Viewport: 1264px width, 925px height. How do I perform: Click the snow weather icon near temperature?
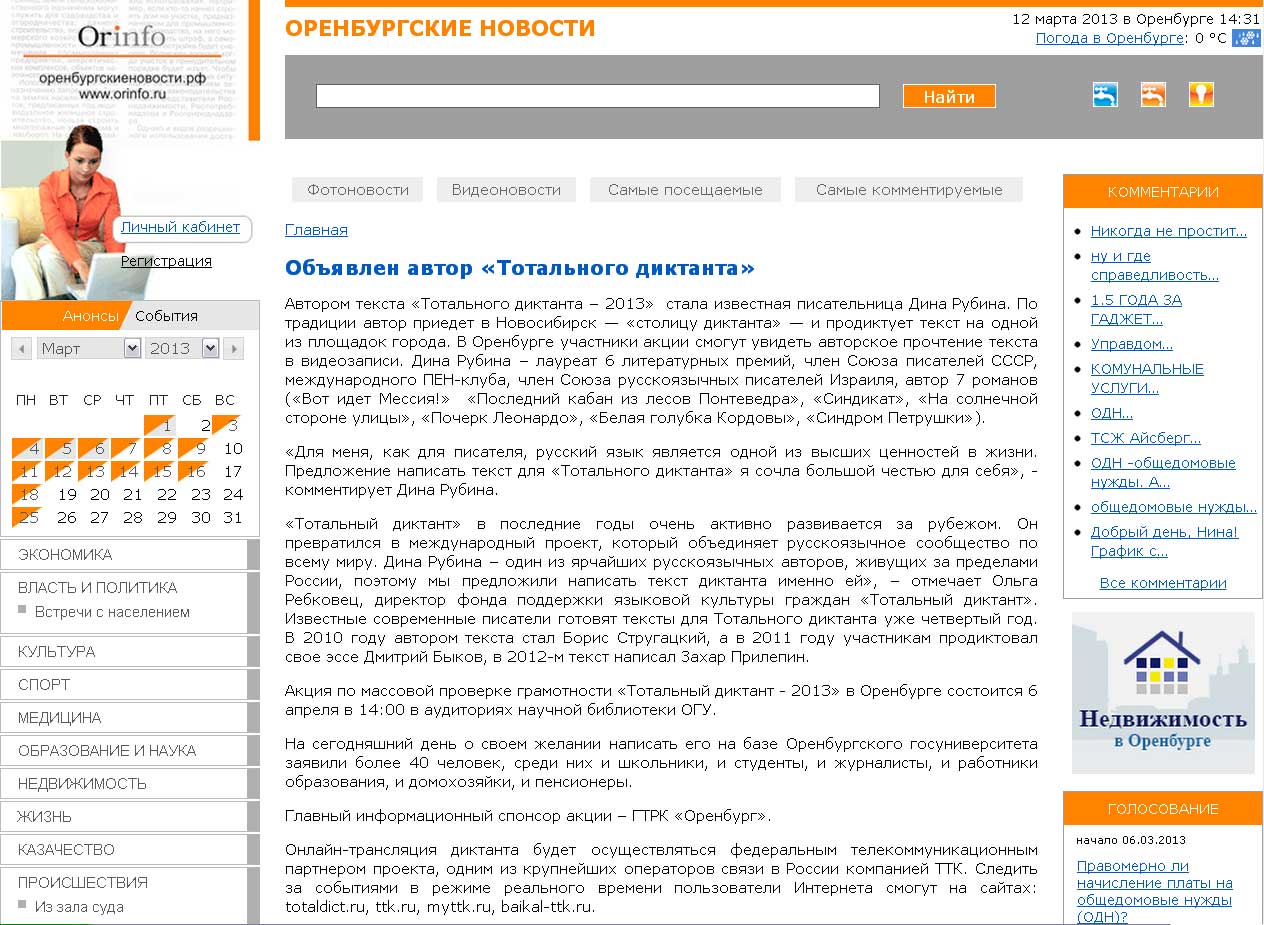(1247, 38)
